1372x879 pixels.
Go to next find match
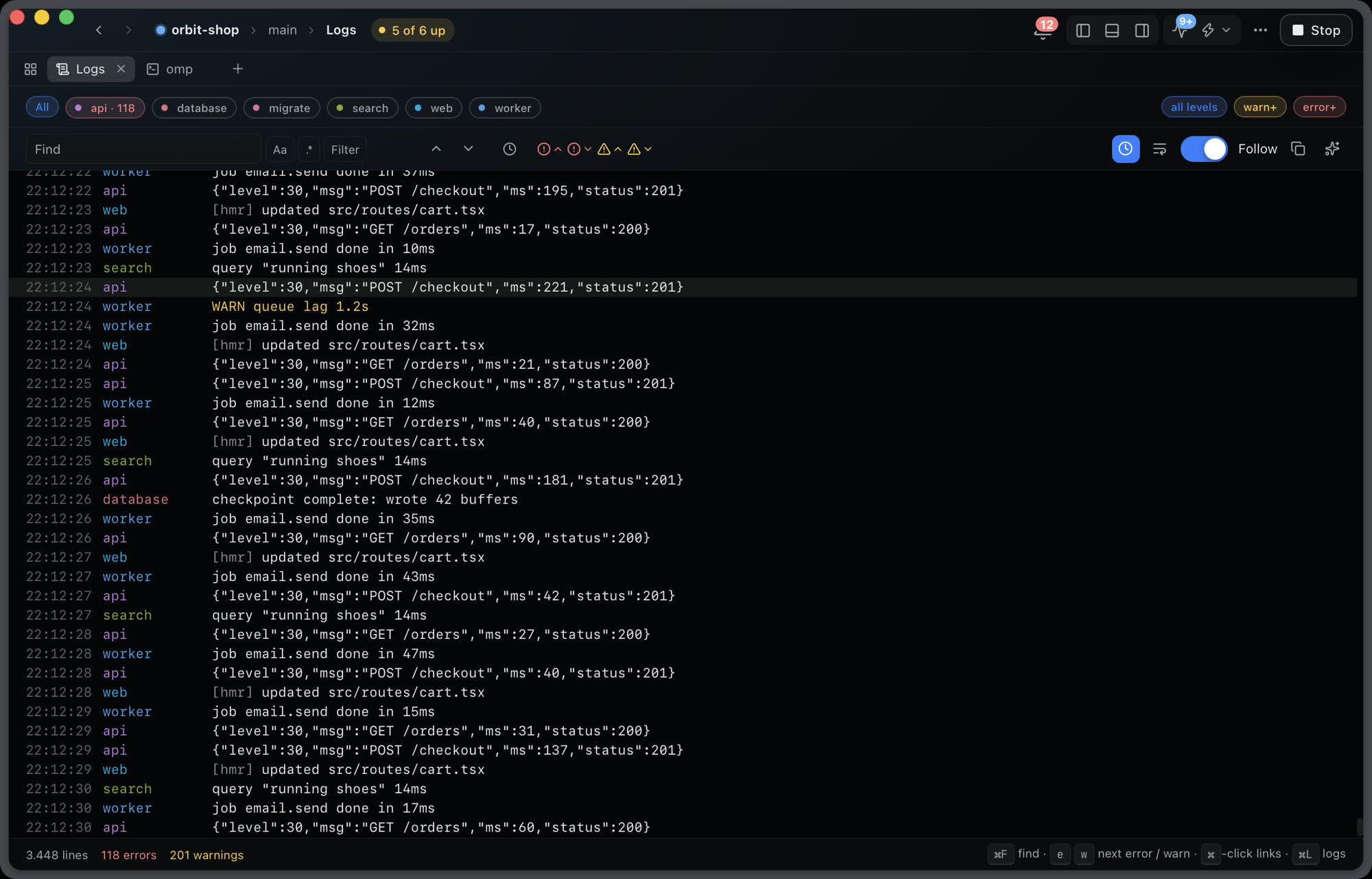click(x=468, y=149)
